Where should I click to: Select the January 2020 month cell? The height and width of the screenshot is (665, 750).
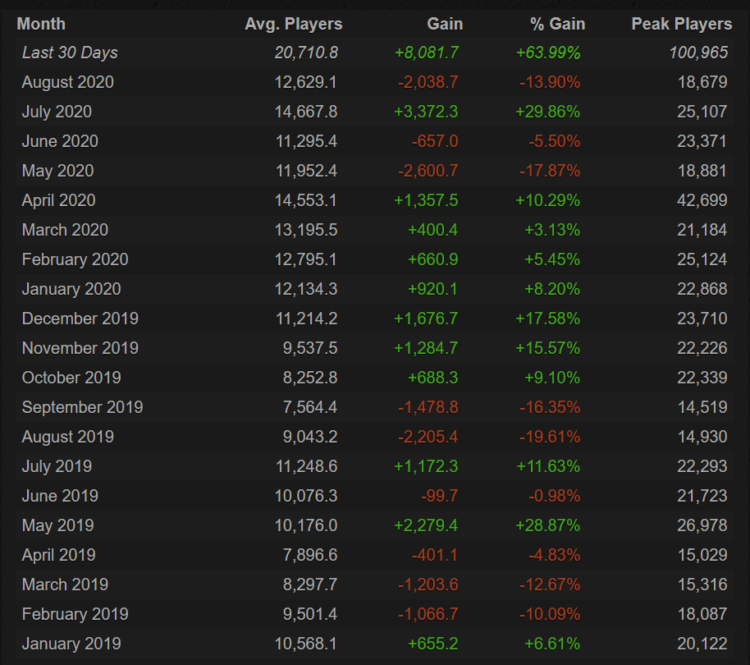[x=71, y=289]
